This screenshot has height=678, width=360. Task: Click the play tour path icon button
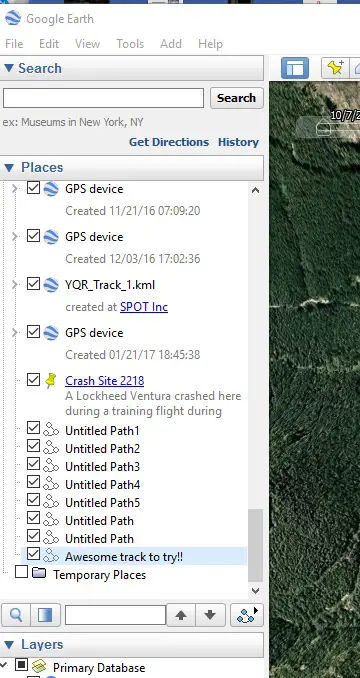[247, 615]
